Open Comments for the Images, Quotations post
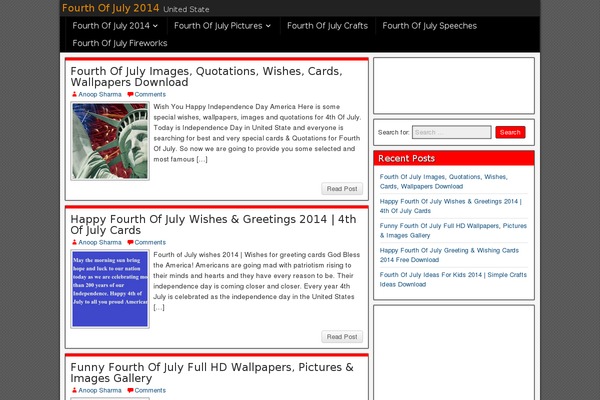 point(150,94)
